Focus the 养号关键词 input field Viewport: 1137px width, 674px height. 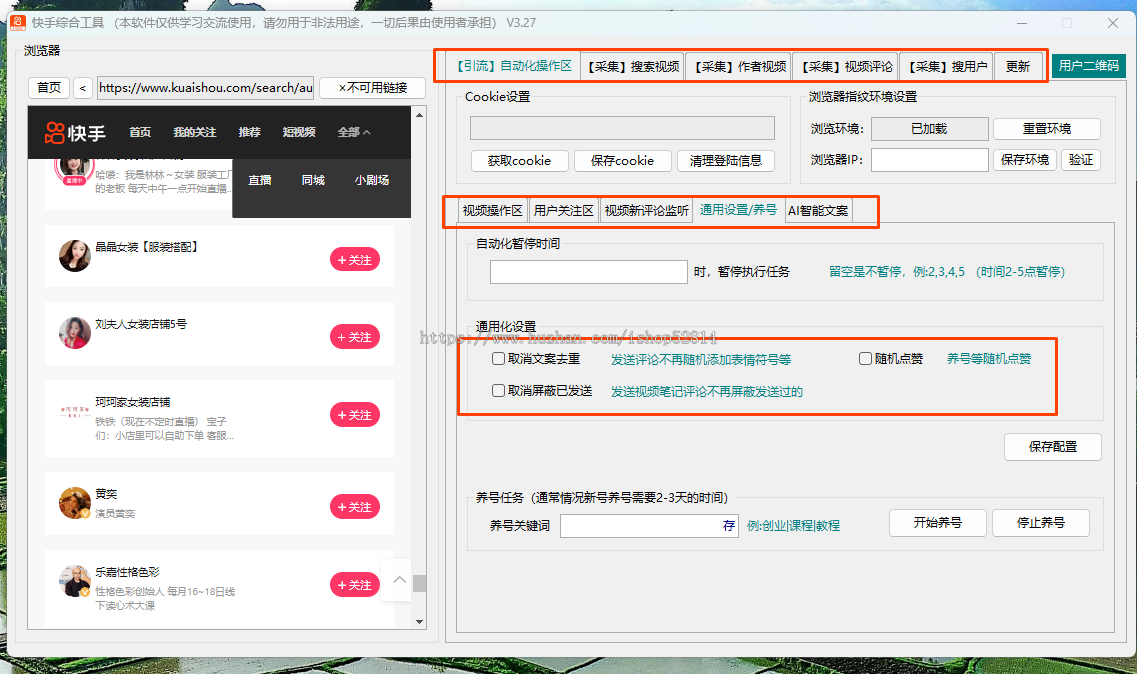[649, 525]
